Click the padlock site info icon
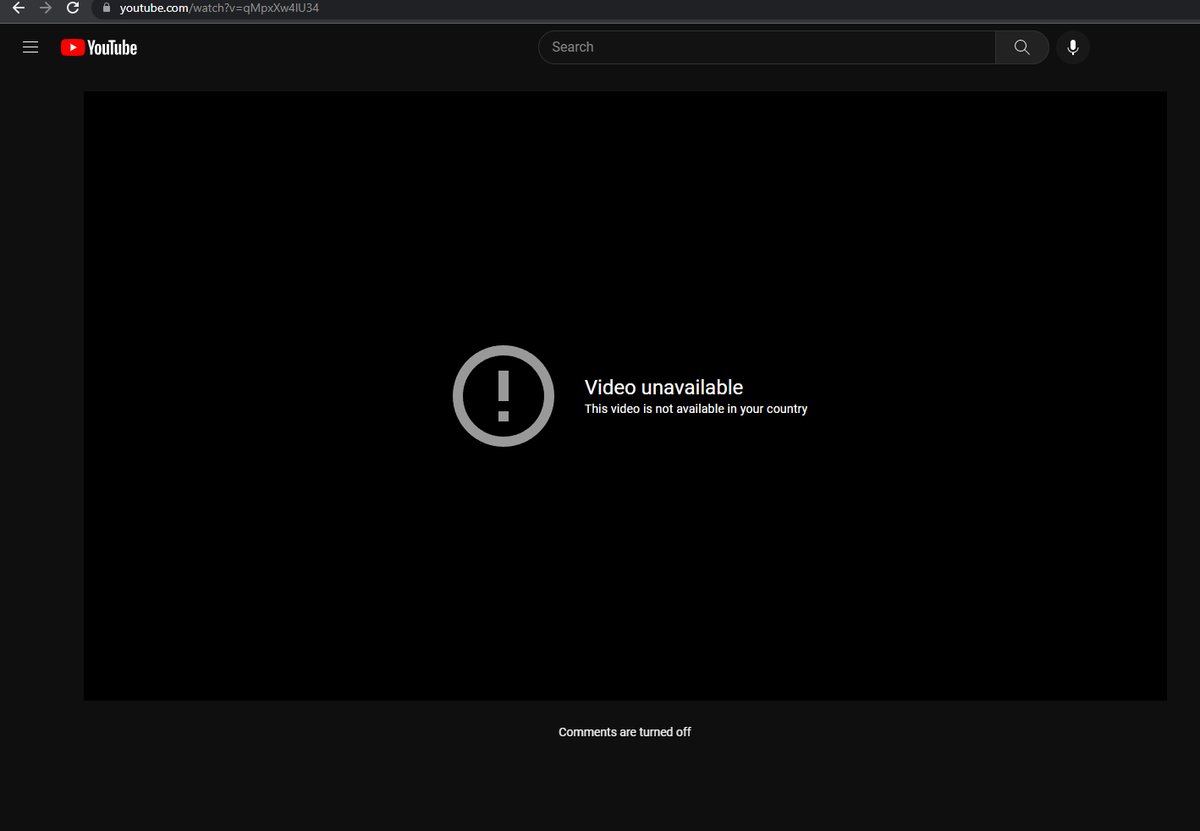The height and width of the screenshot is (831, 1200). coord(107,8)
